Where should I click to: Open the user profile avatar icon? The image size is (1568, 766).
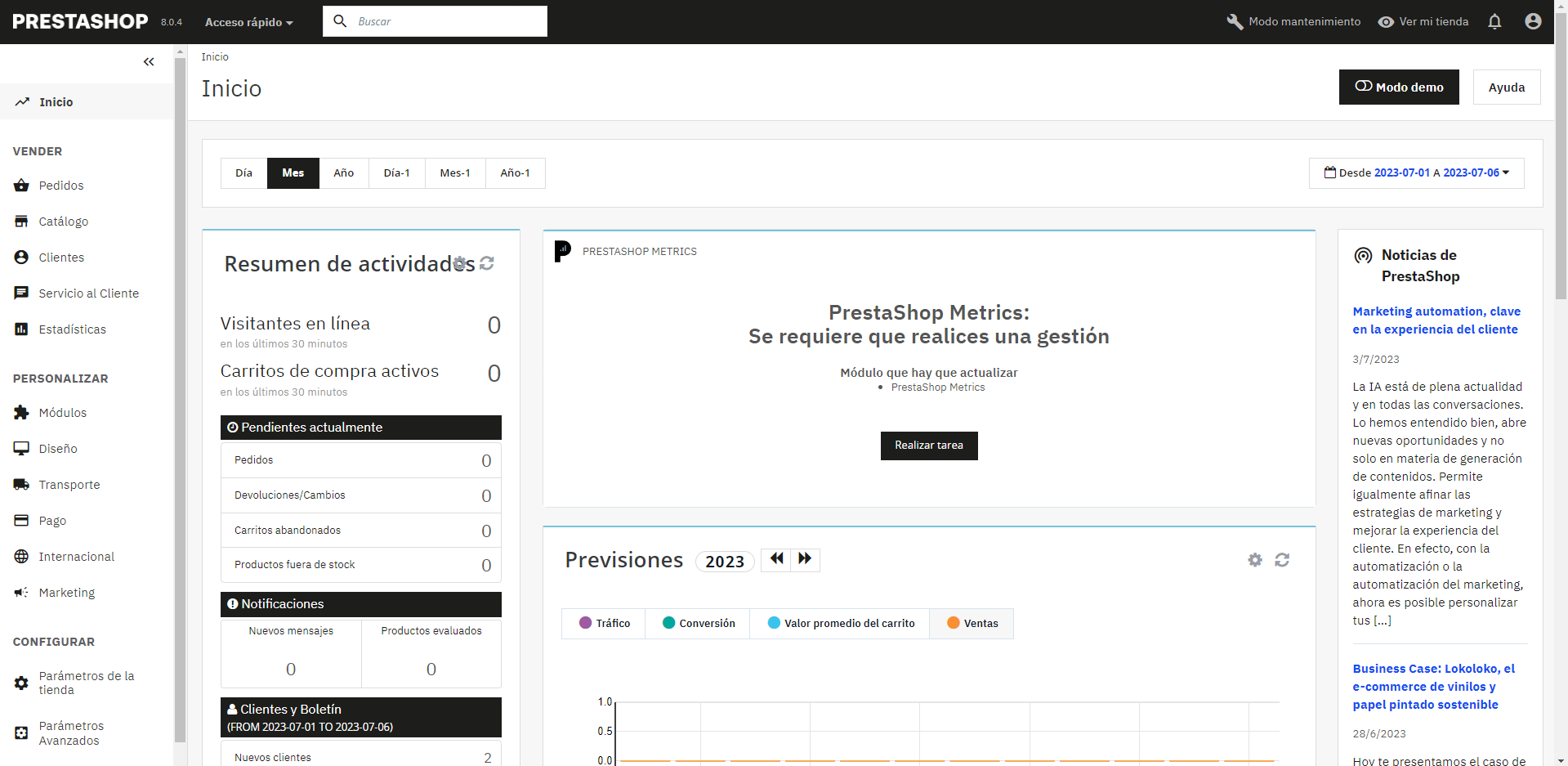[1533, 21]
